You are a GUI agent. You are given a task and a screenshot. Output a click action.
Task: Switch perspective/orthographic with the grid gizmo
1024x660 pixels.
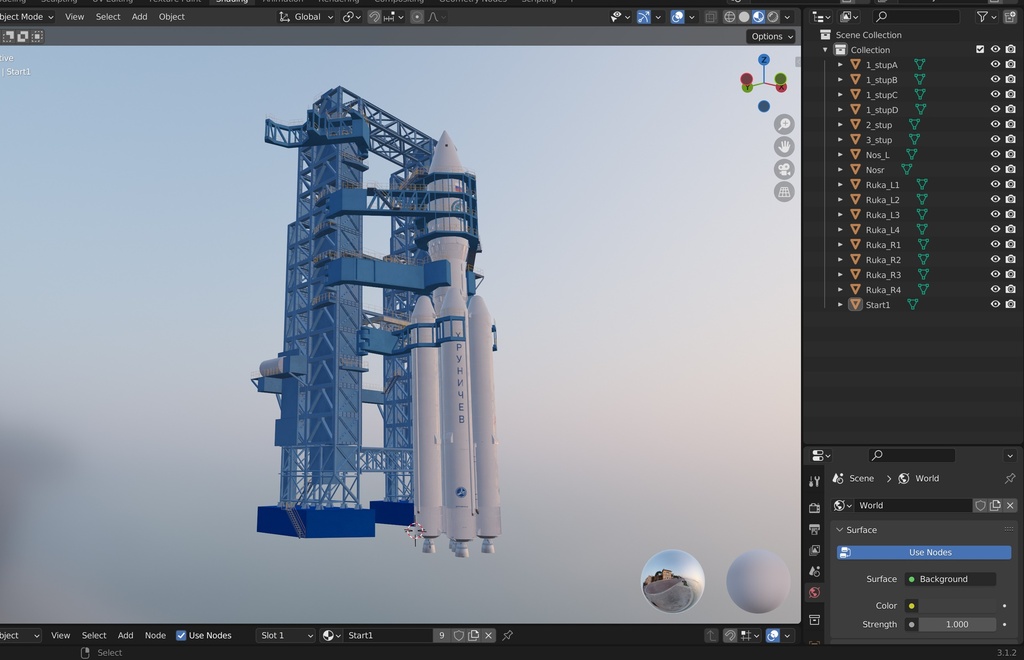[784, 192]
